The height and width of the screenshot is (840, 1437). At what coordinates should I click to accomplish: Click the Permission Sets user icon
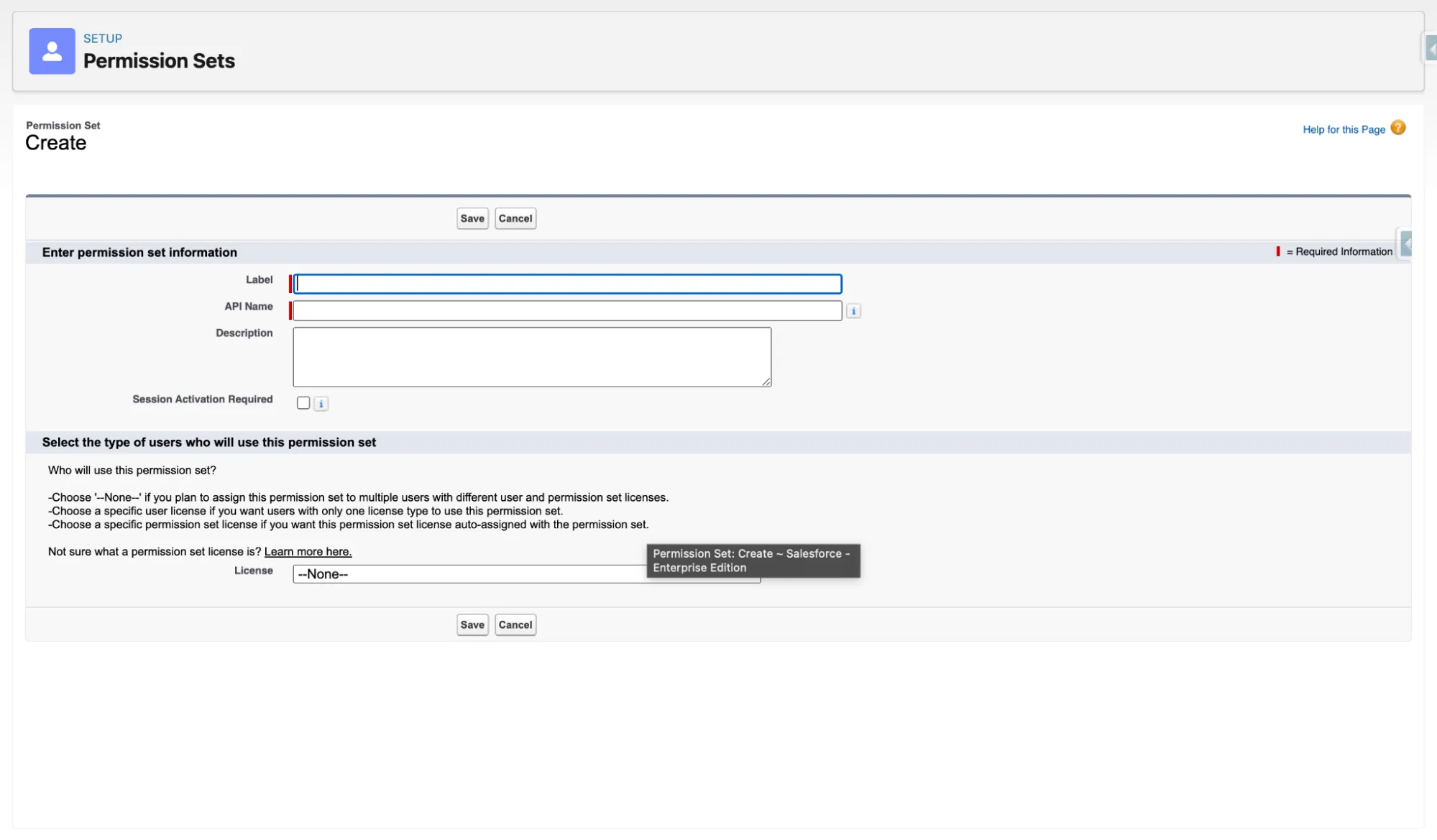52,51
